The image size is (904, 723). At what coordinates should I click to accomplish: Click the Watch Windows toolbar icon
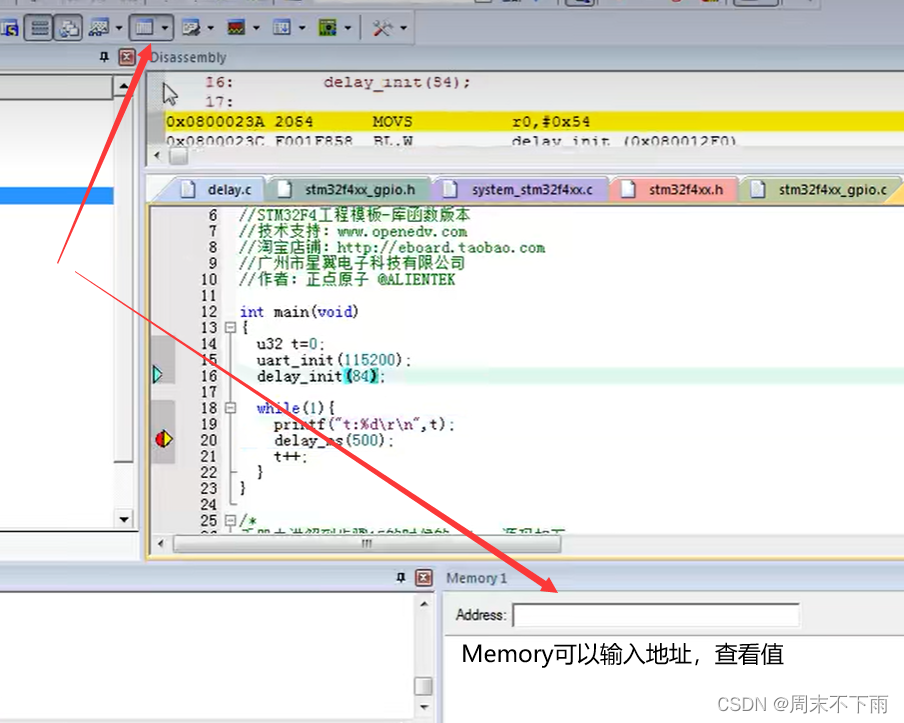pyautogui.click(x=99, y=28)
